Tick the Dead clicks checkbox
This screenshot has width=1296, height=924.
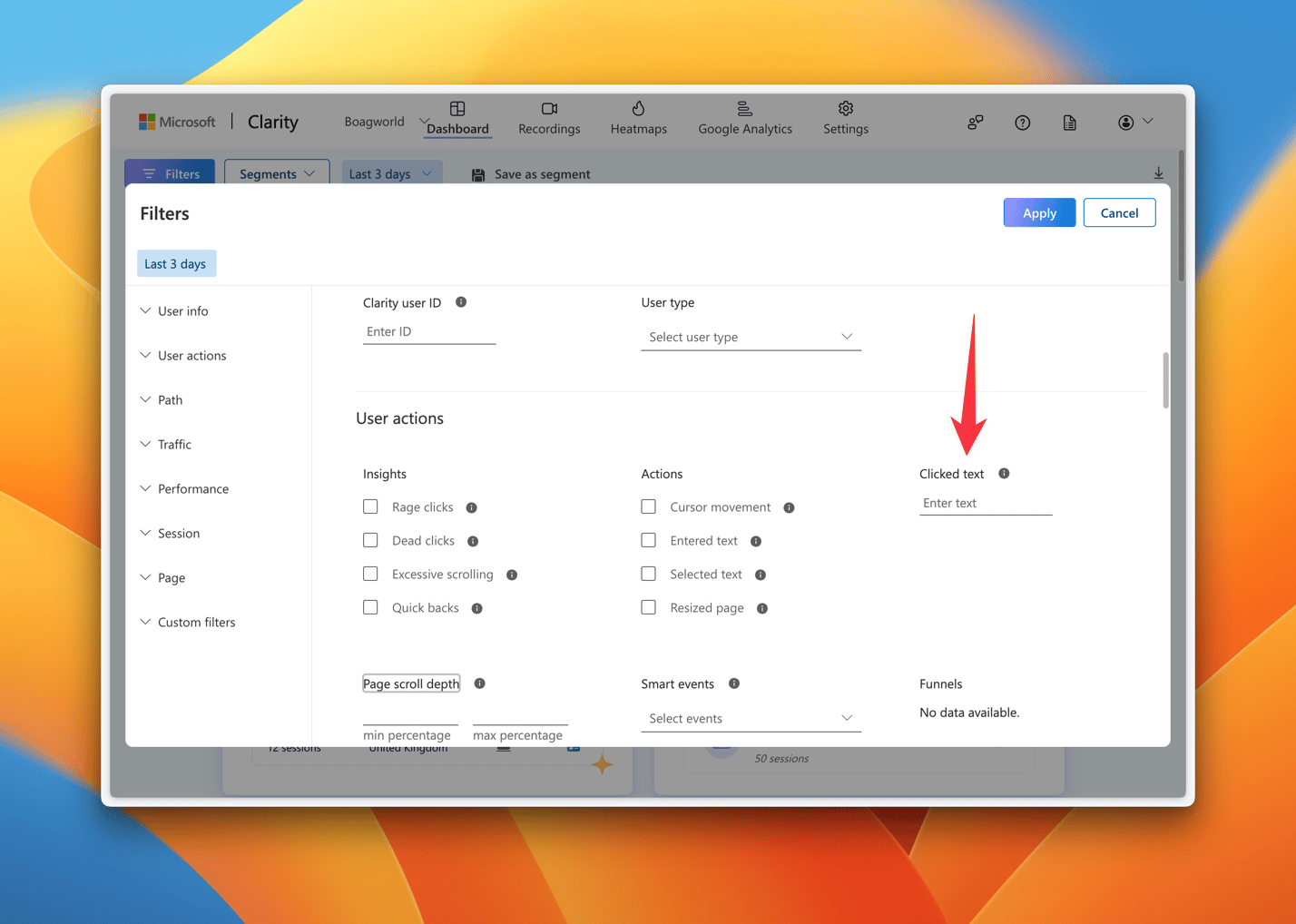pos(370,540)
